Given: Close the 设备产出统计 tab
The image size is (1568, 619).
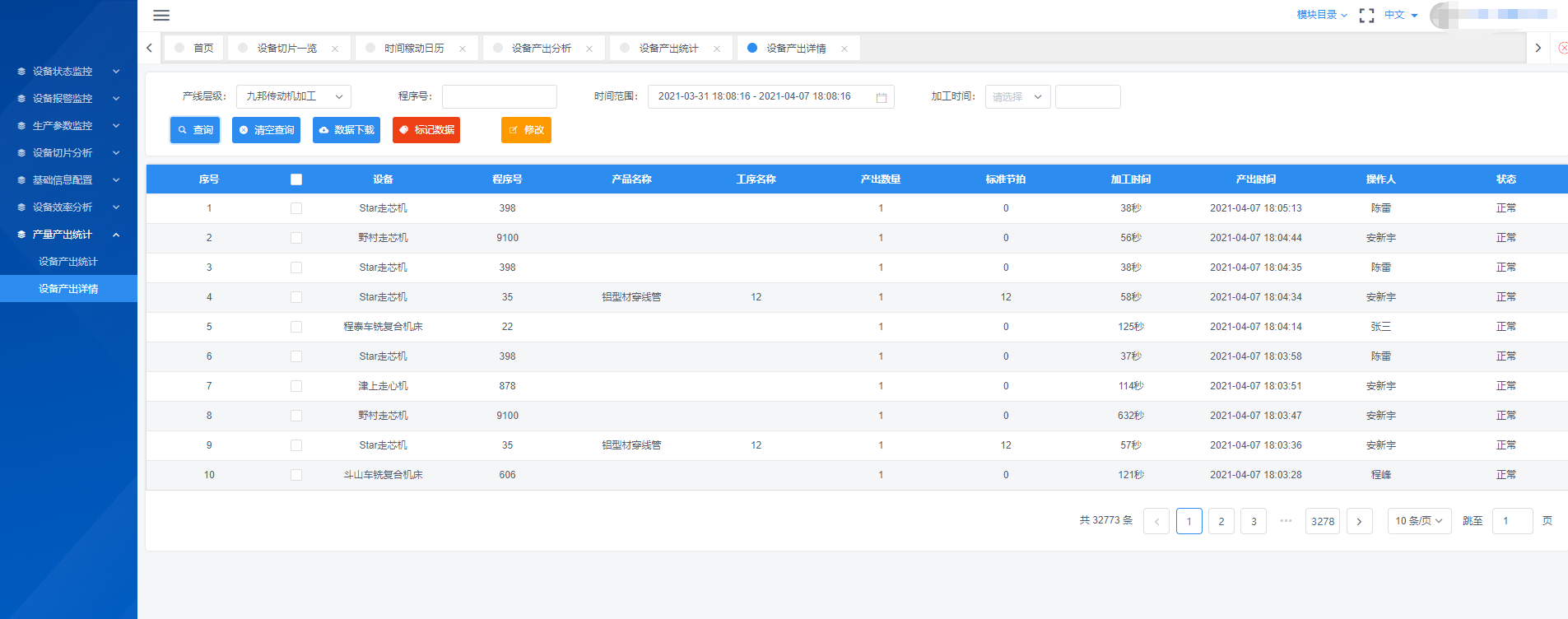Looking at the screenshot, I should coord(717,49).
